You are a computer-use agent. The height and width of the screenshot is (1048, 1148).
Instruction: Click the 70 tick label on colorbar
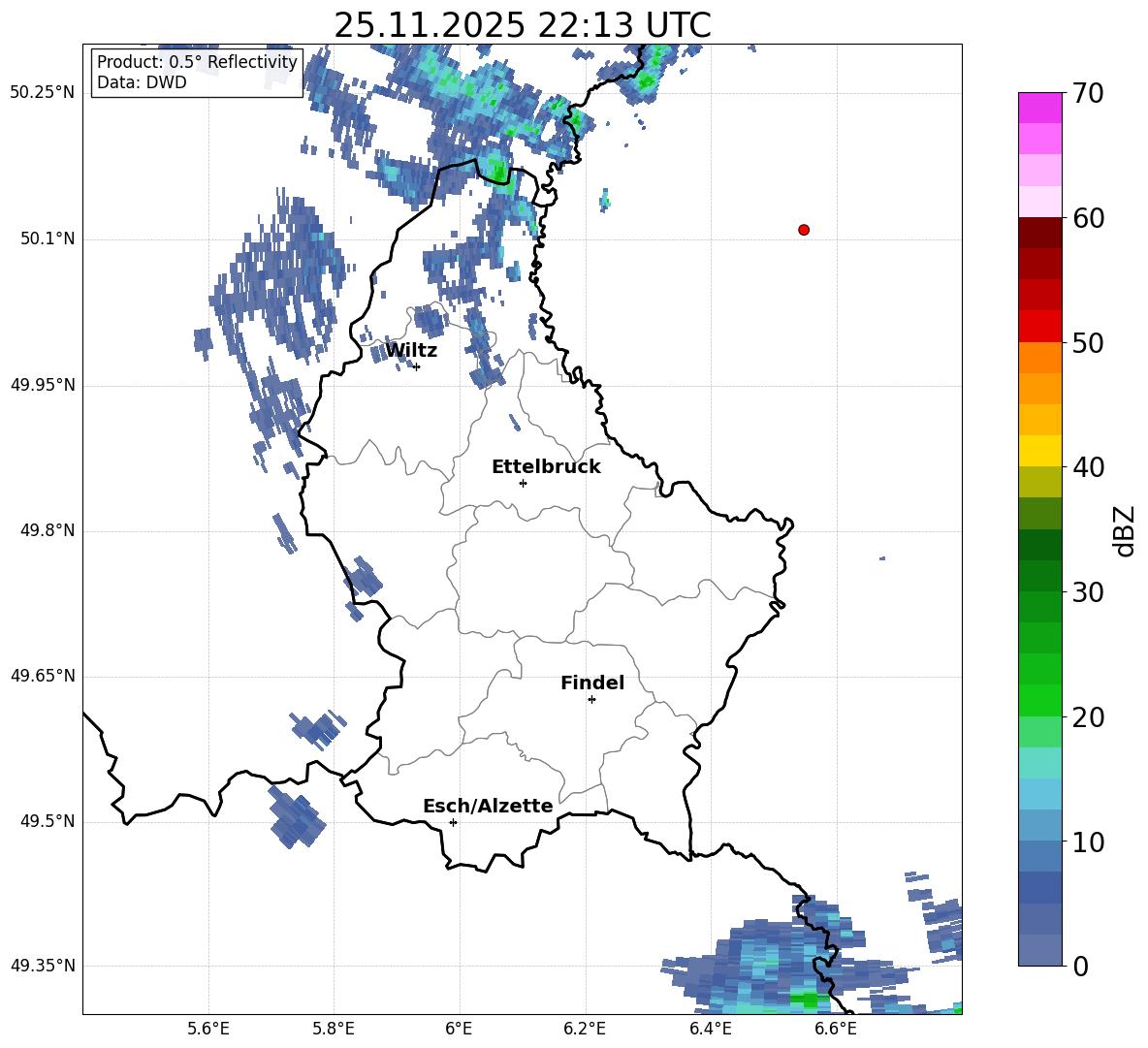(1088, 94)
